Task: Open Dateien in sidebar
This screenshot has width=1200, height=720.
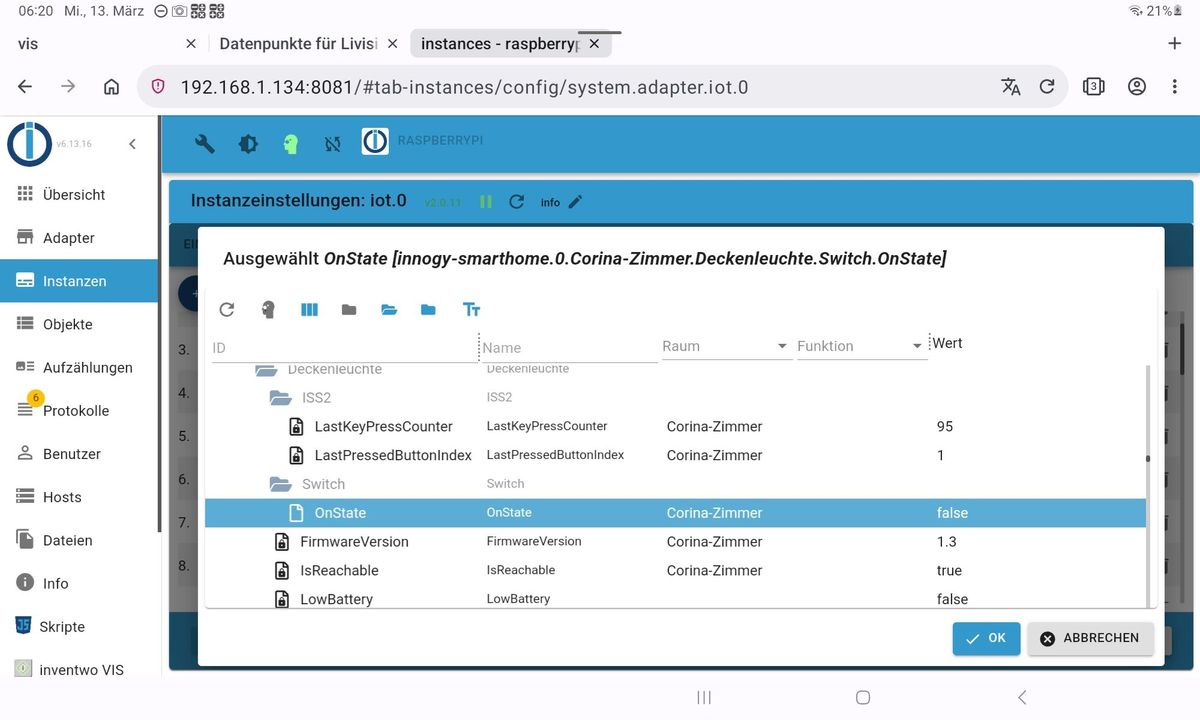Action: pyautogui.click(x=79, y=540)
